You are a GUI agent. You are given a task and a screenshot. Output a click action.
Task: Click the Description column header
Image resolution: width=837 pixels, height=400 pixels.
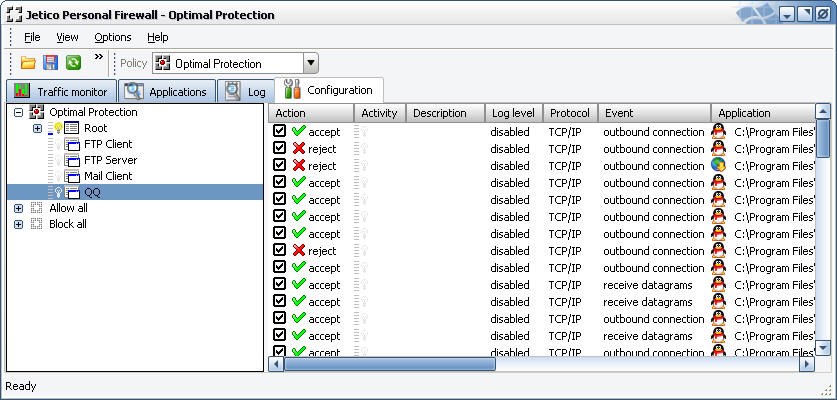[445, 113]
